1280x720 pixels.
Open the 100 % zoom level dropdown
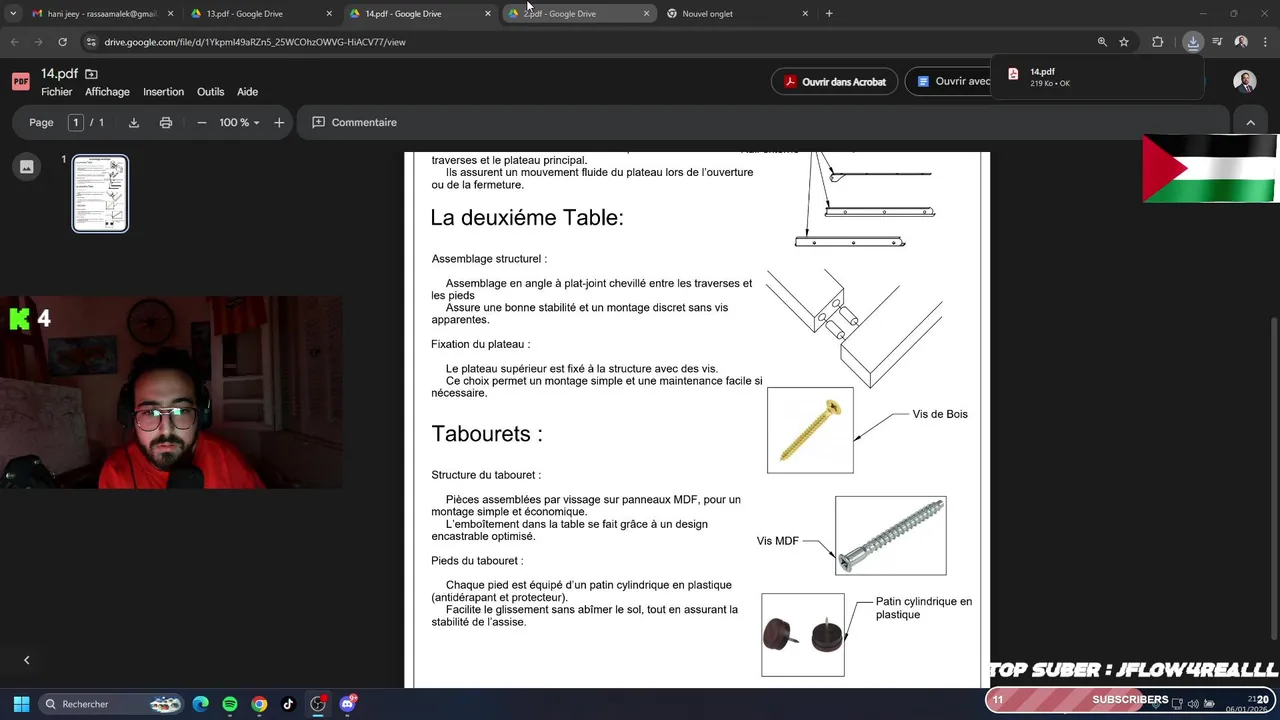point(239,122)
